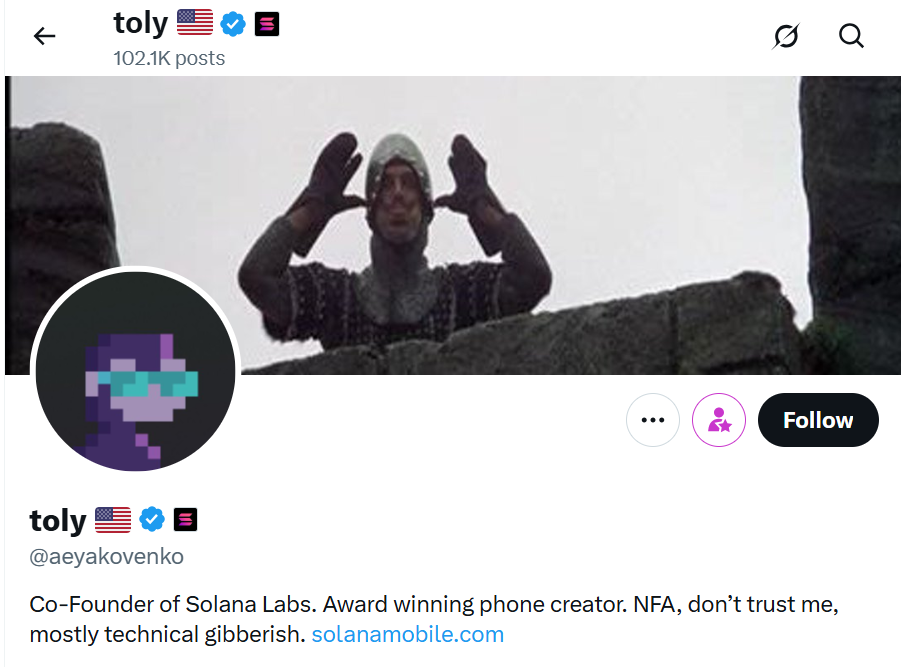The image size is (901, 667).
Task: Open Grok profile summary icon
Action: (786, 37)
